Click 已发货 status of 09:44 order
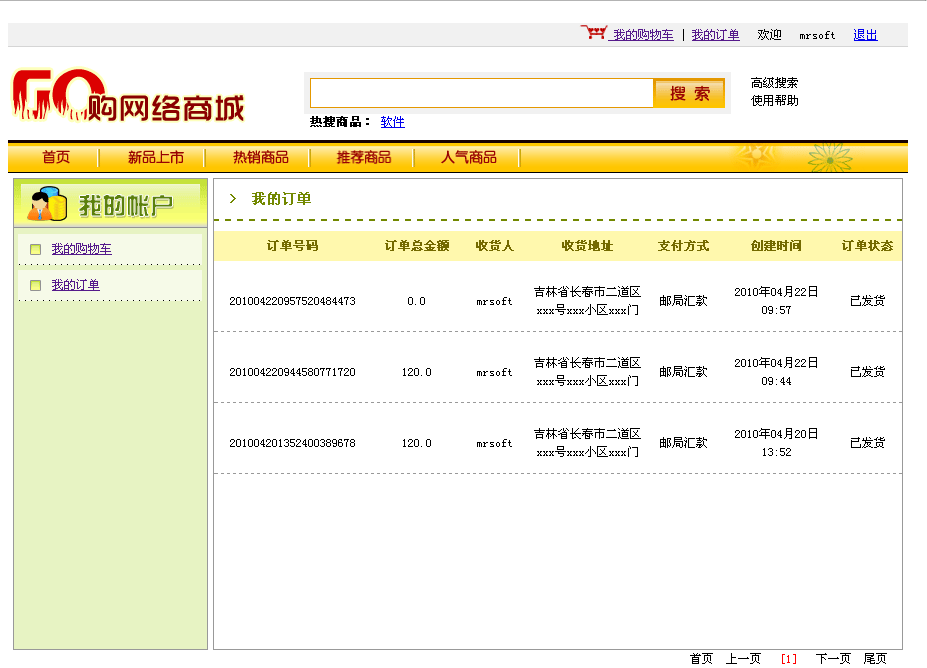927x668 pixels. point(867,372)
